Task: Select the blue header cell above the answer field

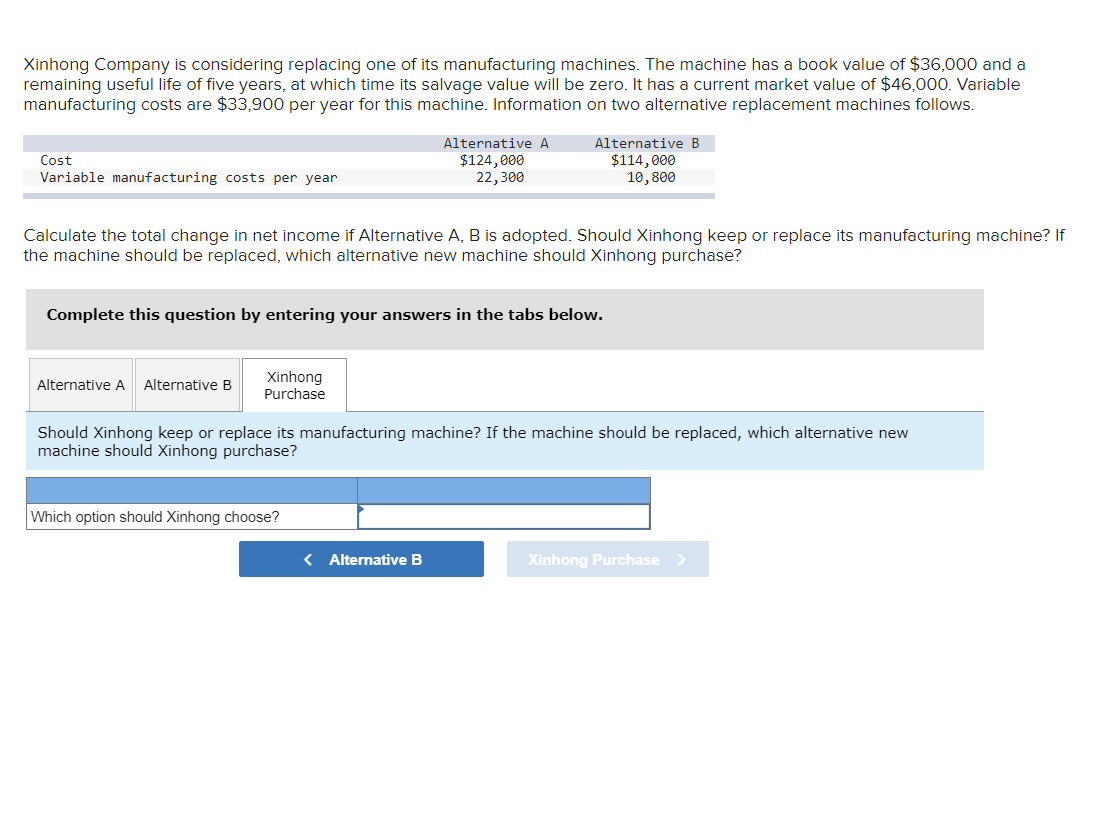Action: pos(503,489)
